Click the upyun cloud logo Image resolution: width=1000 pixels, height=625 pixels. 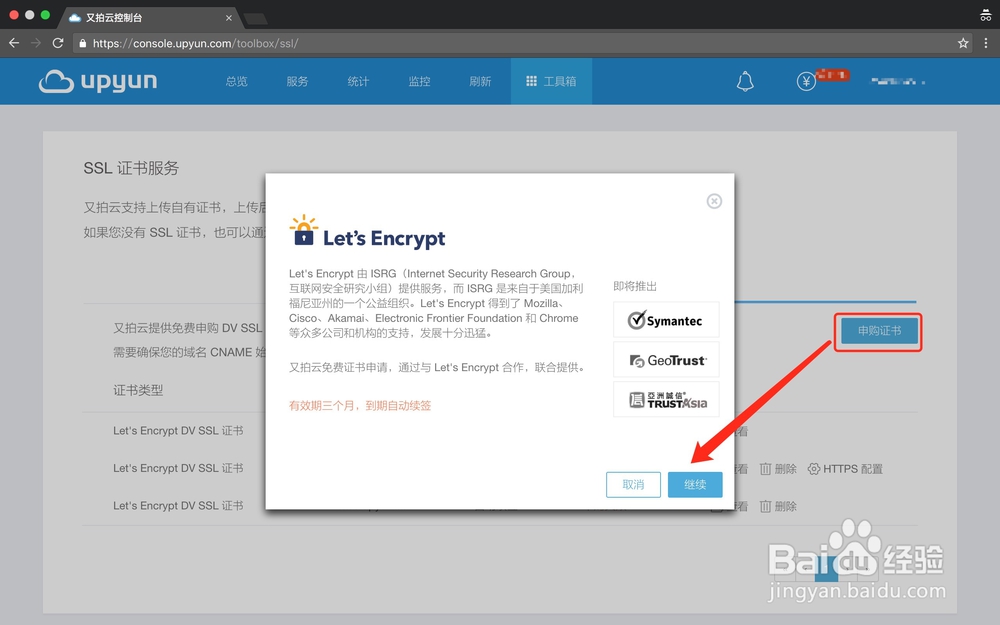98,81
